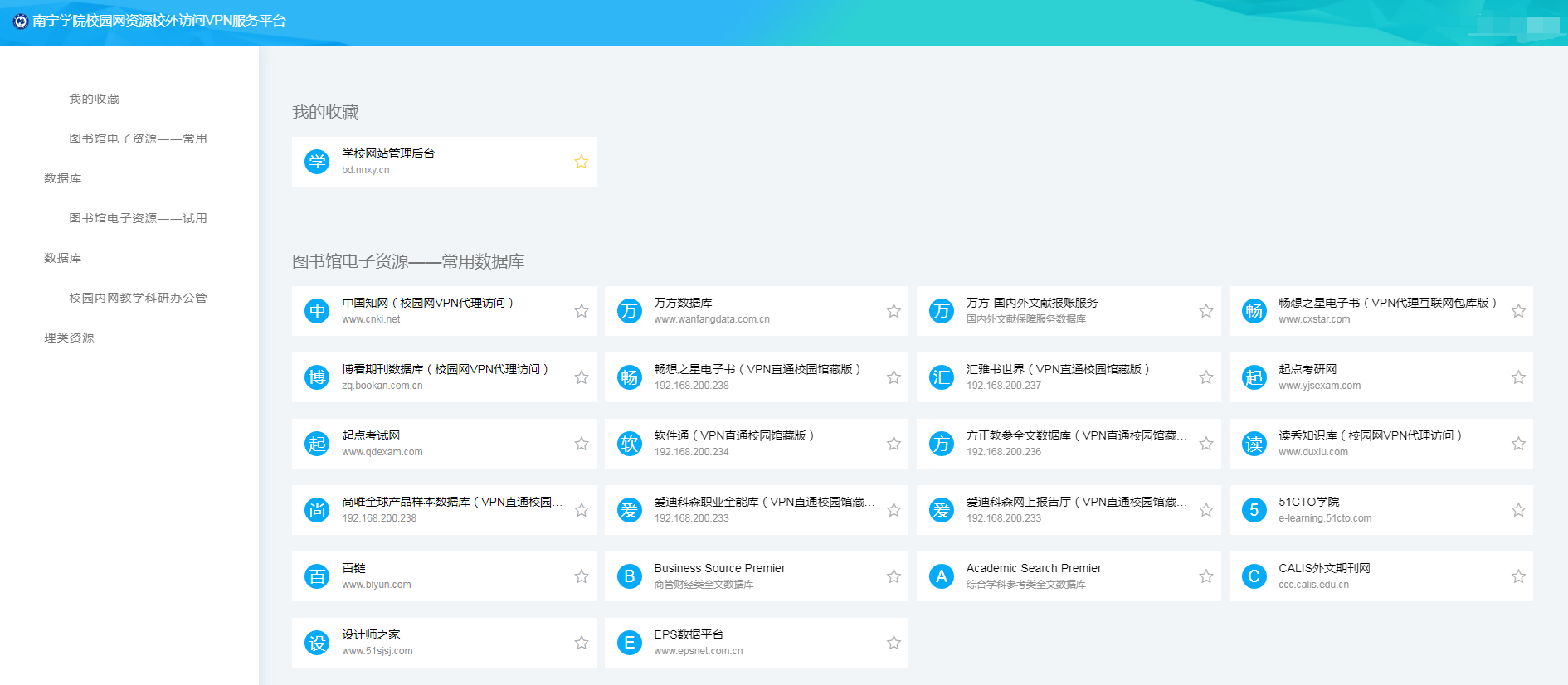Open 我的收藏 in the sidebar
The height and width of the screenshot is (685, 1568).
(x=94, y=99)
